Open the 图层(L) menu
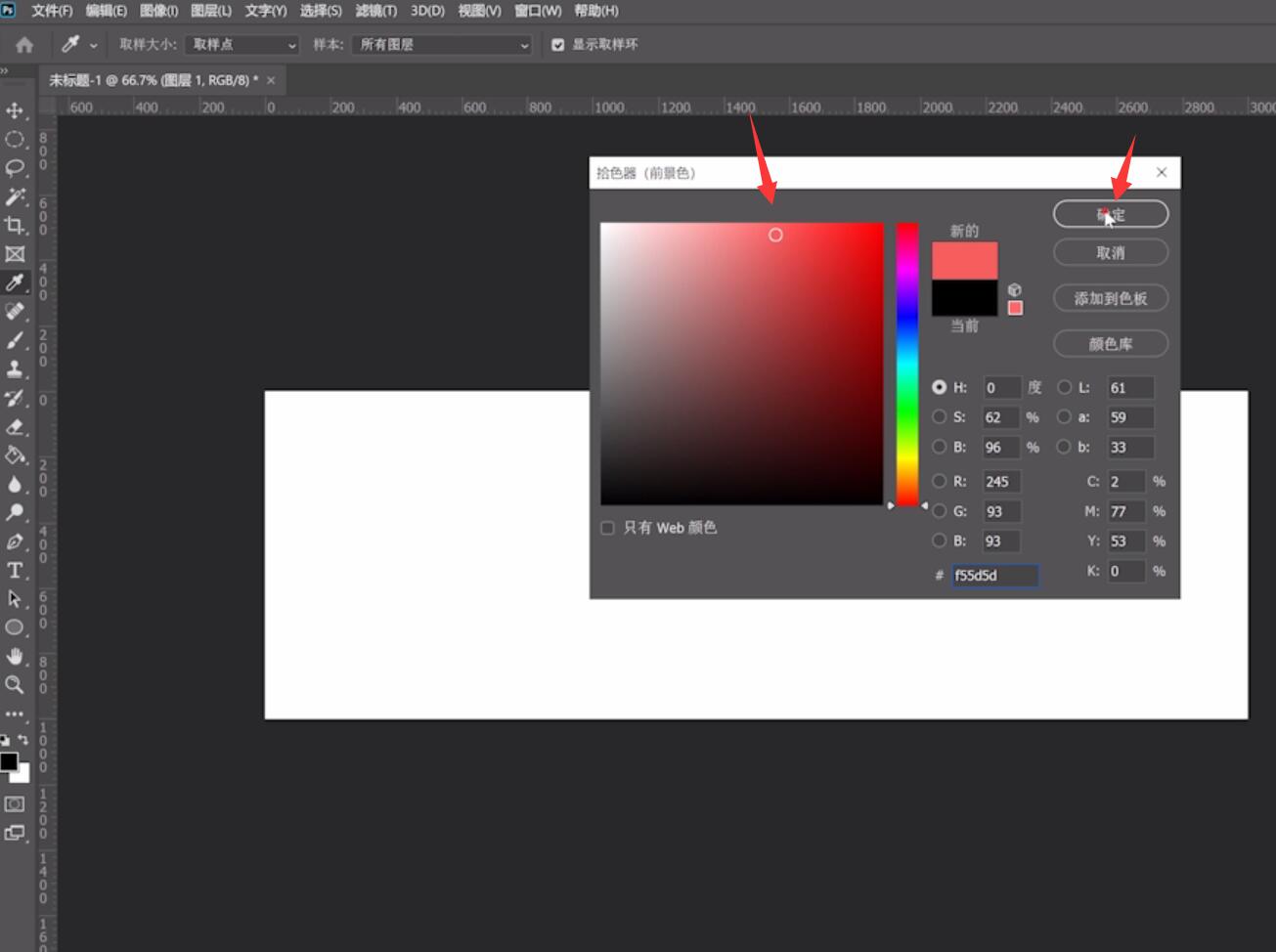The width and height of the screenshot is (1276, 952). pyautogui.click(x=211, y=11)
